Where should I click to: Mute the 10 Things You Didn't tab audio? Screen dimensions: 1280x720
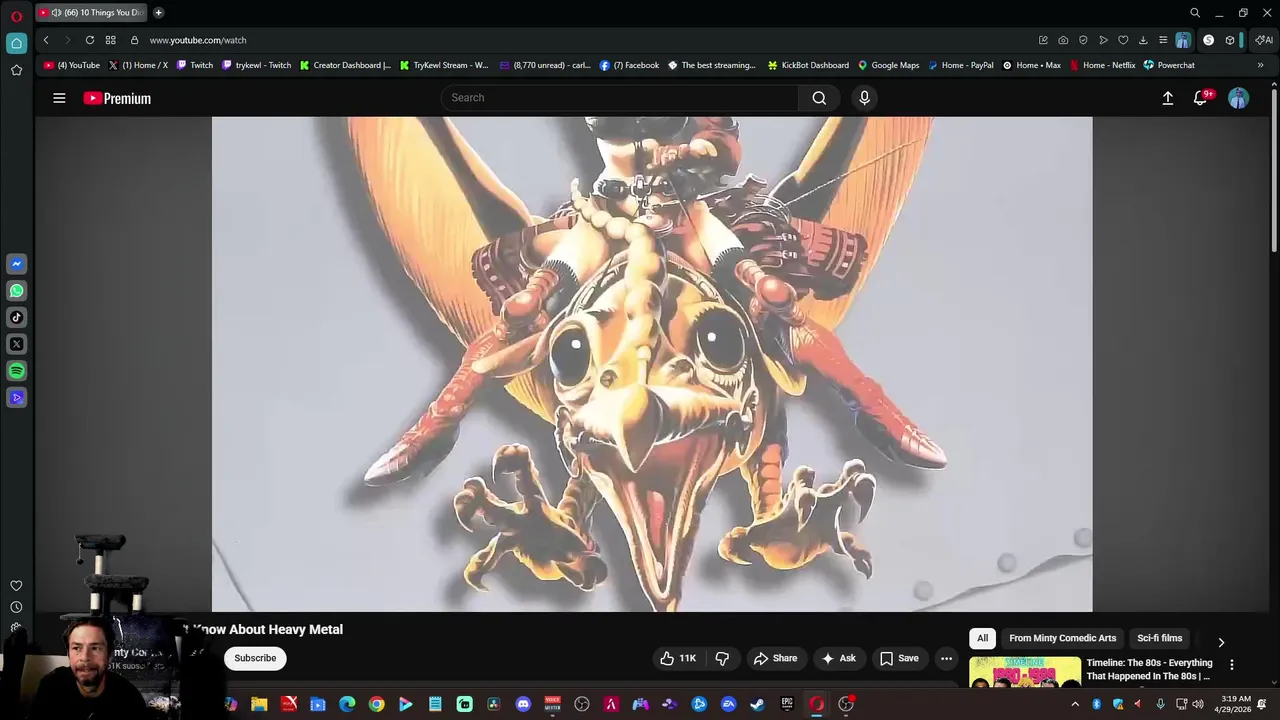pyautogui.click(x=56, y=13)
